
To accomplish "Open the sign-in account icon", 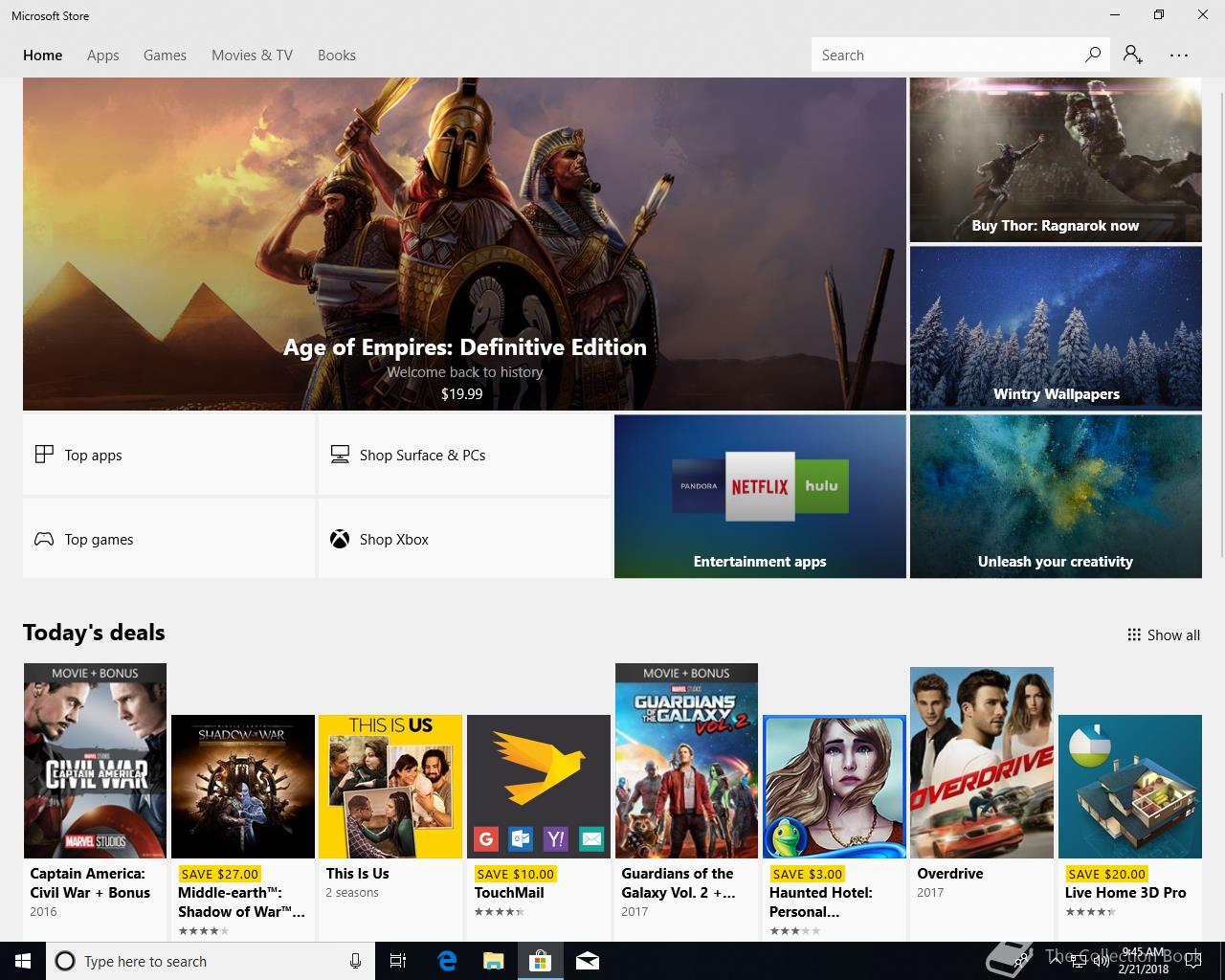I will click(x=1133, y=55).
